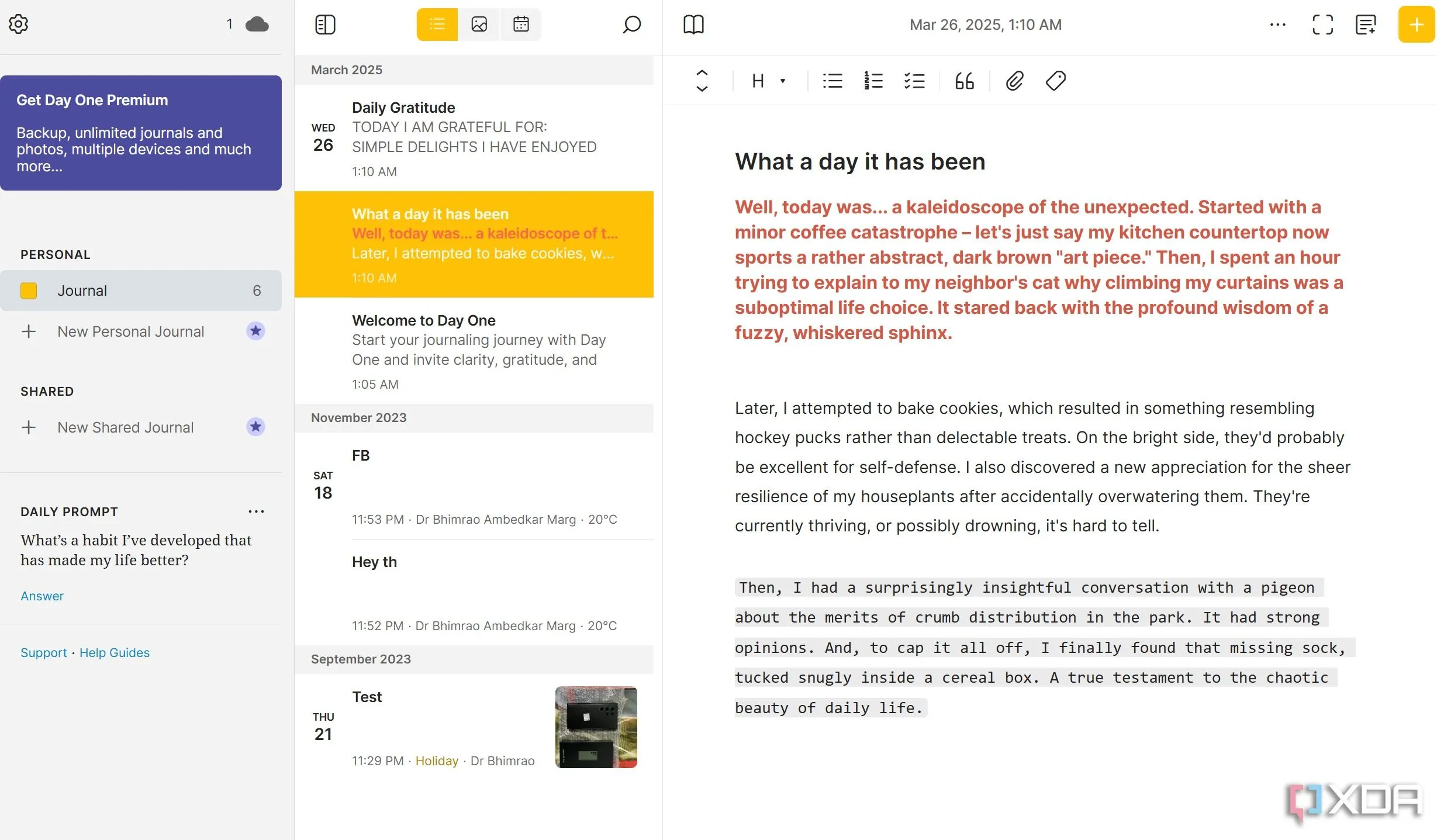Click the daily prompt question text
1437x840 pixels.
coord(136,550)
